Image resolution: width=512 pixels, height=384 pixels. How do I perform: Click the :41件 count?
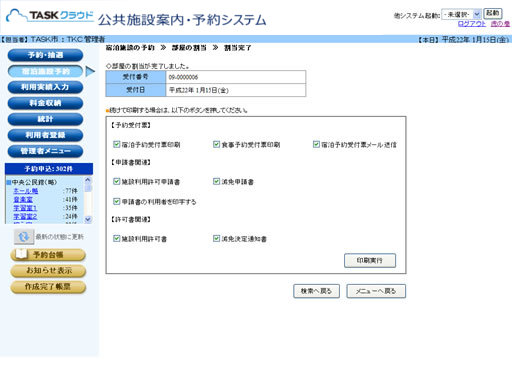[70, 199]
